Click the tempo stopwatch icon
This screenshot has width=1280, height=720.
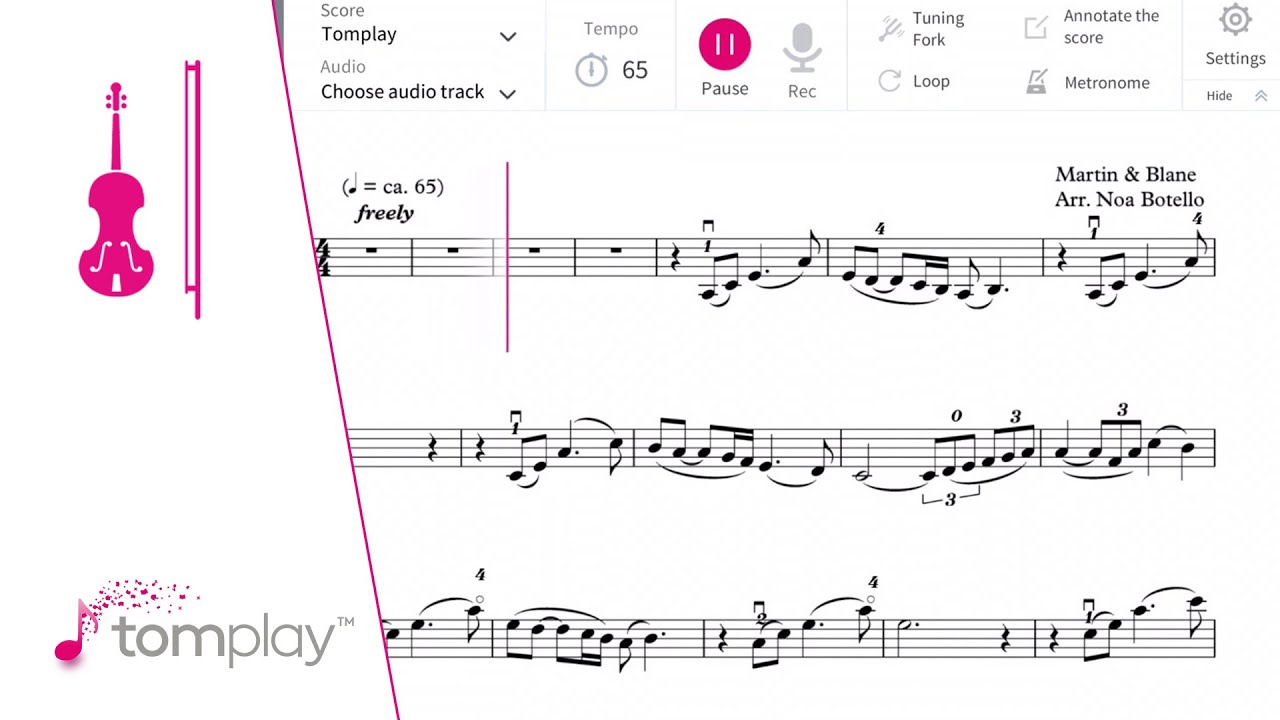(591, 70)
